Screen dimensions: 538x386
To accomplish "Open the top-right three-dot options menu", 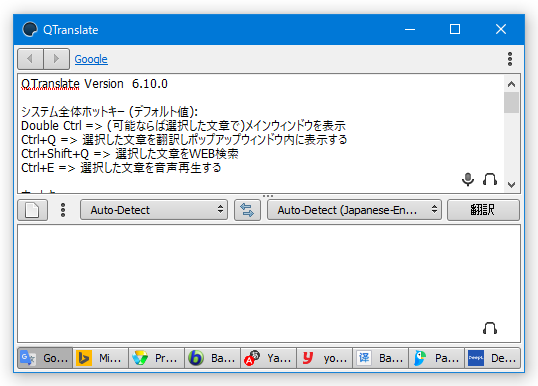I will coord(510,59).
